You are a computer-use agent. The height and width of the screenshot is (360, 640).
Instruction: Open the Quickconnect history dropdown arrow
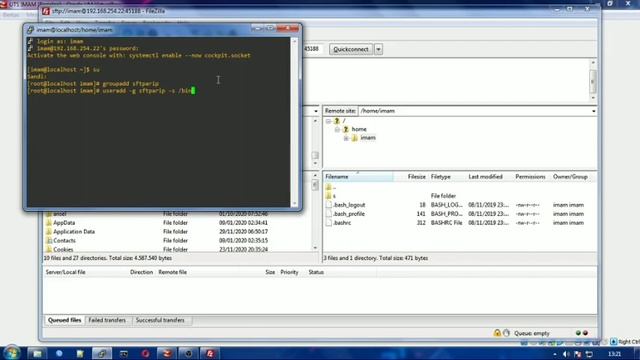coord(378,49)
